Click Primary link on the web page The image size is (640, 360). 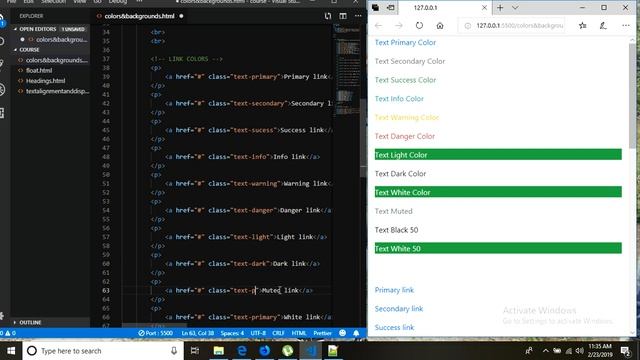click(394, 290)
